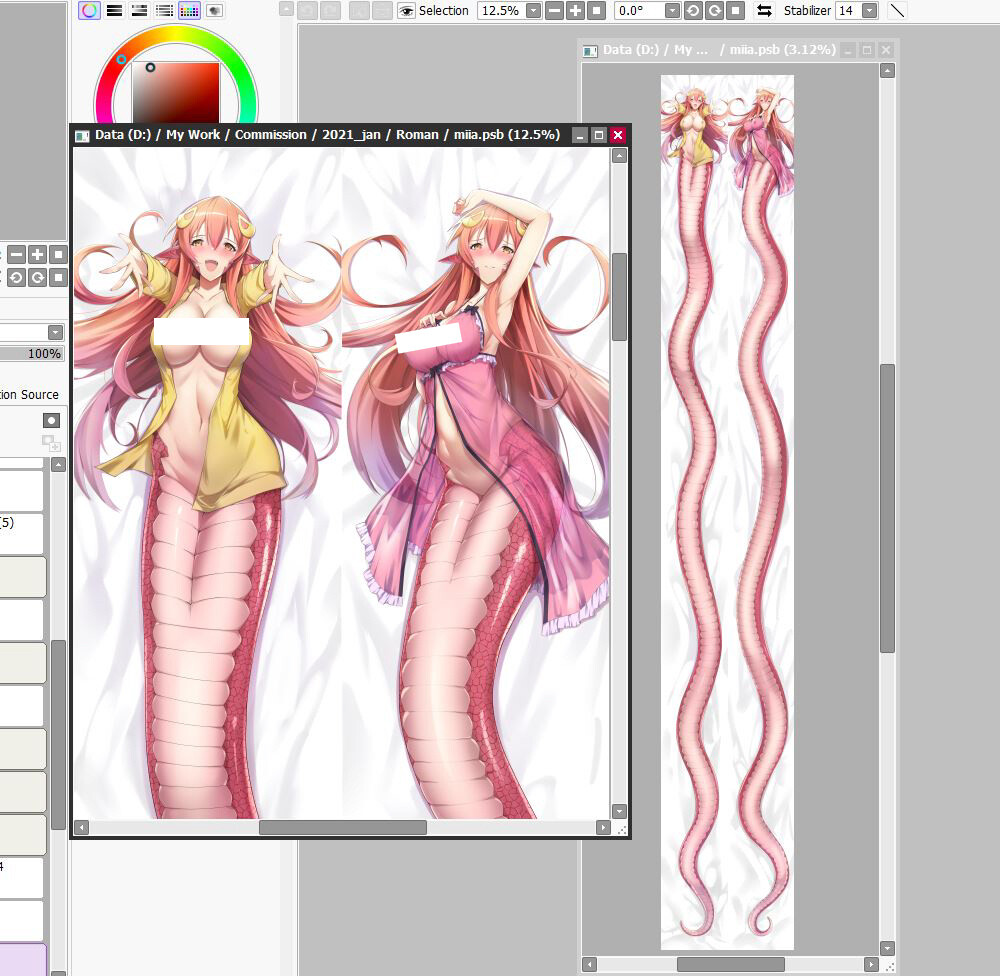1000x976 pixels.
Task: Close the miia.psb (12.5%) window
Action: coord(618,135)
